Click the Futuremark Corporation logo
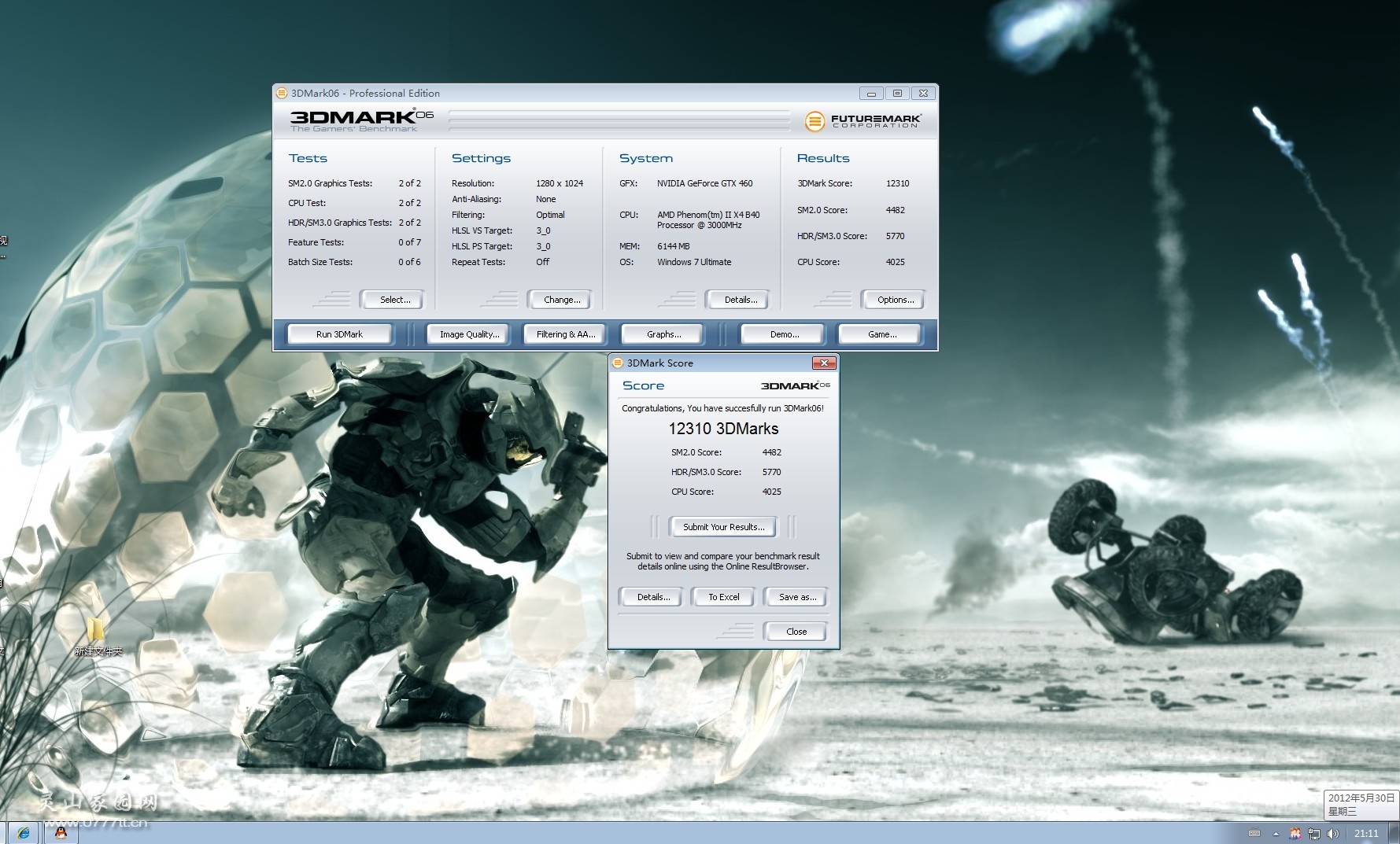Image resolution: width=1400 pixels, height=844 pixels. pyautogui.click(x=863, y=120)
